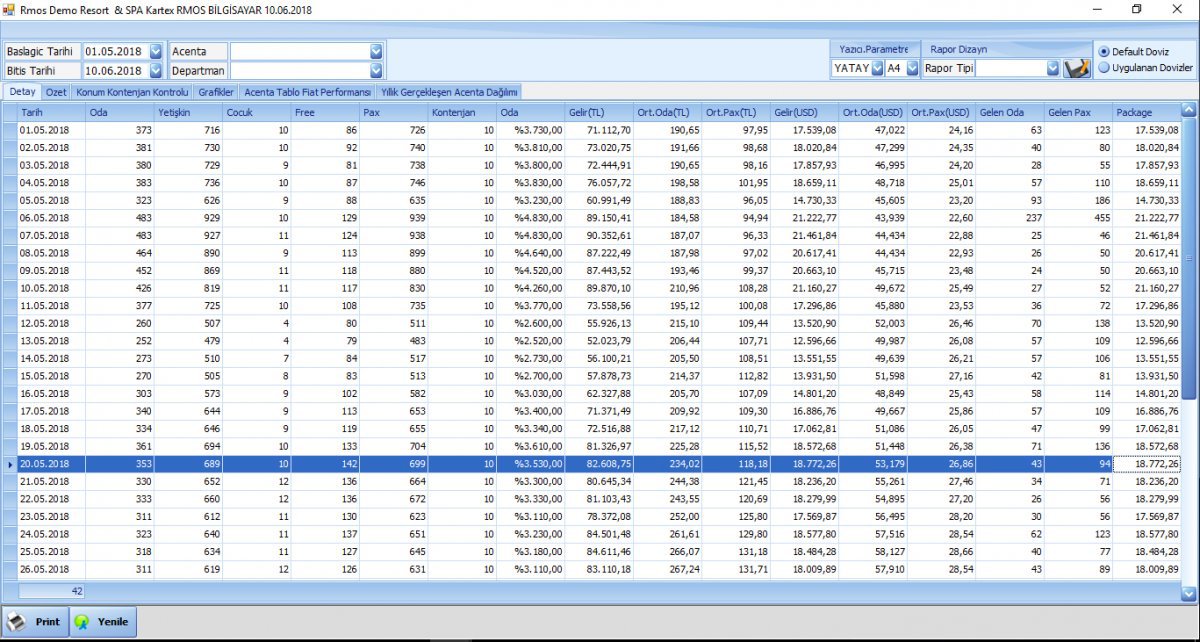Click the table scrollbar down arrow
The image size is (1200, 642).
click(1189, 593)
